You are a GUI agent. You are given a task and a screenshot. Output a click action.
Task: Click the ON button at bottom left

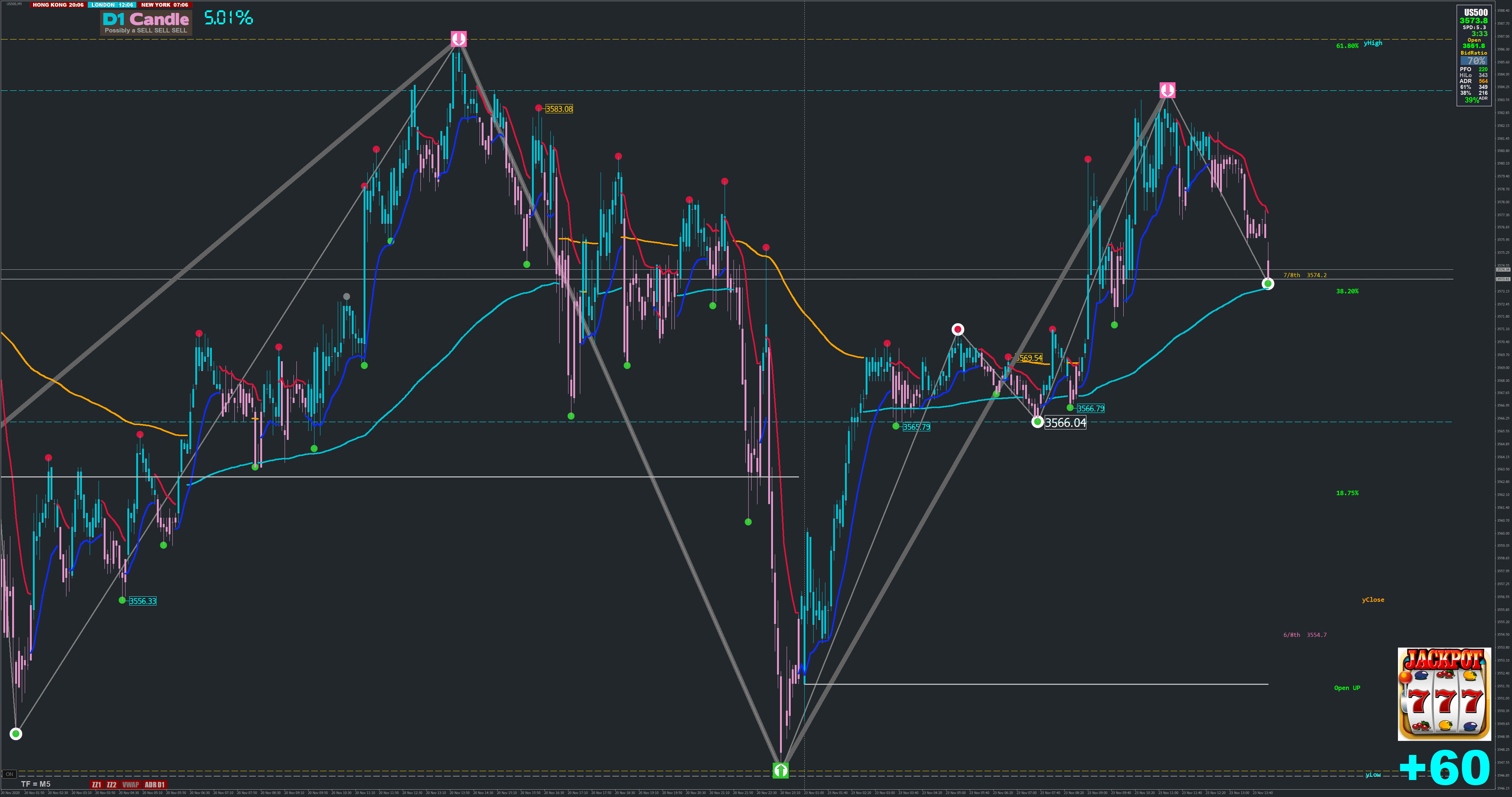click(9, 774)
